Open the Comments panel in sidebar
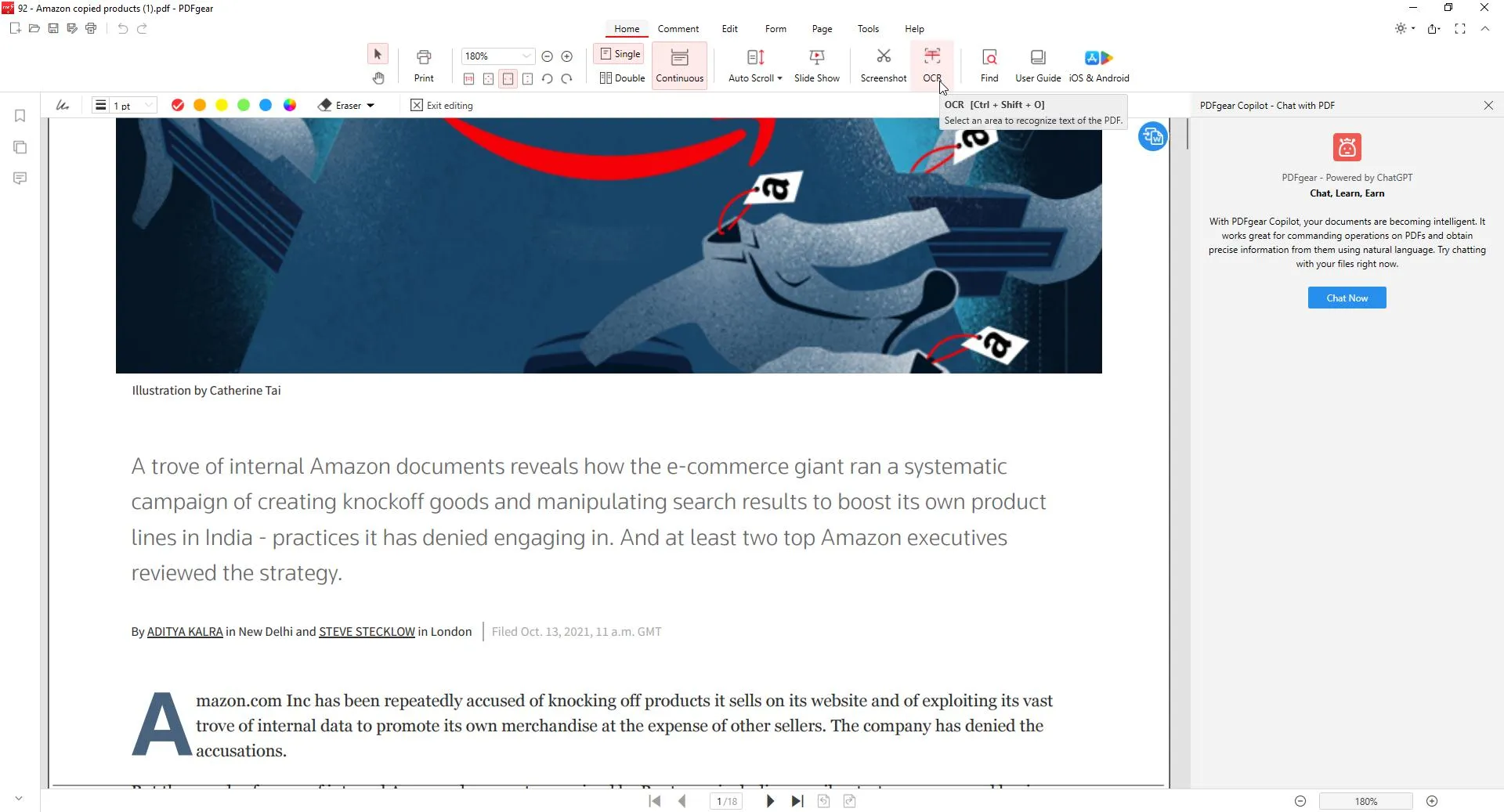This screenshot has height=812, width=1504. tap(20, 179)
